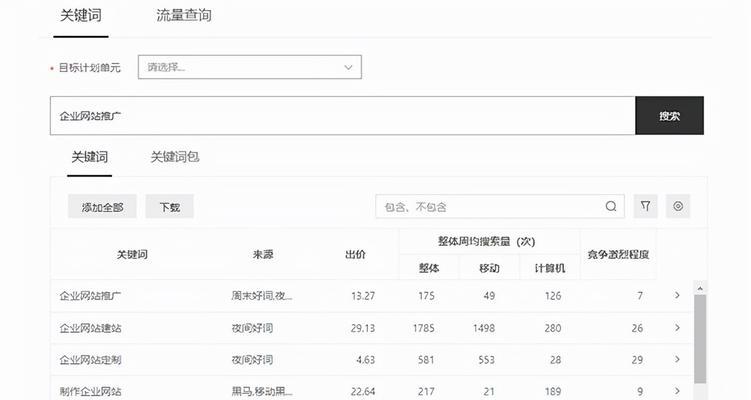Click the black 搜索 button
The width and height of the screenshot is (751, 400).
pyautogui.click(x=669, y=115)
